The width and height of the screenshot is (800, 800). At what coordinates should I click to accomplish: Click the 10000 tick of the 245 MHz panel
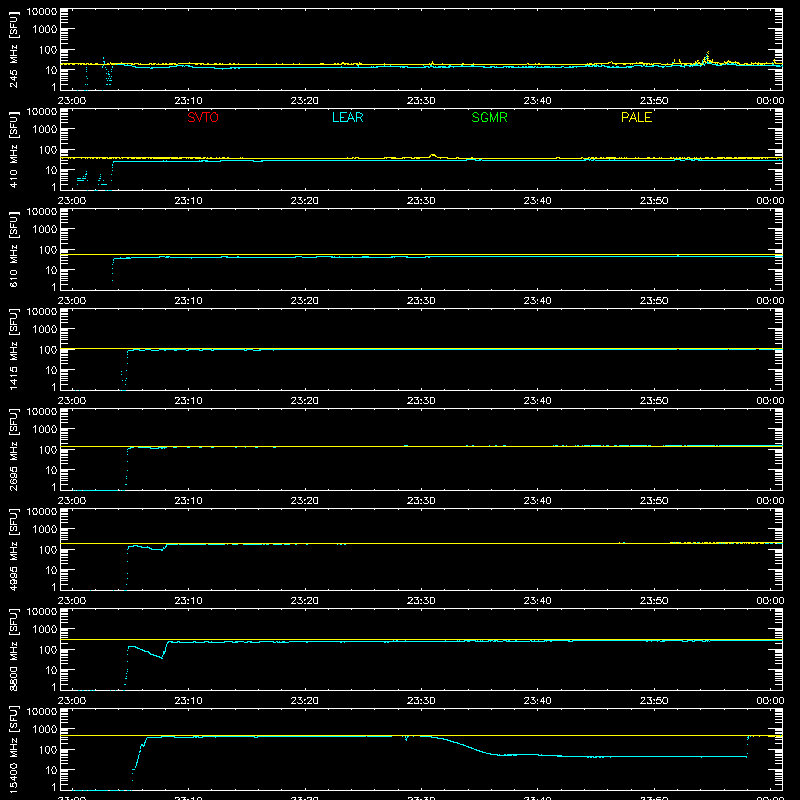(x=42, y=12)
